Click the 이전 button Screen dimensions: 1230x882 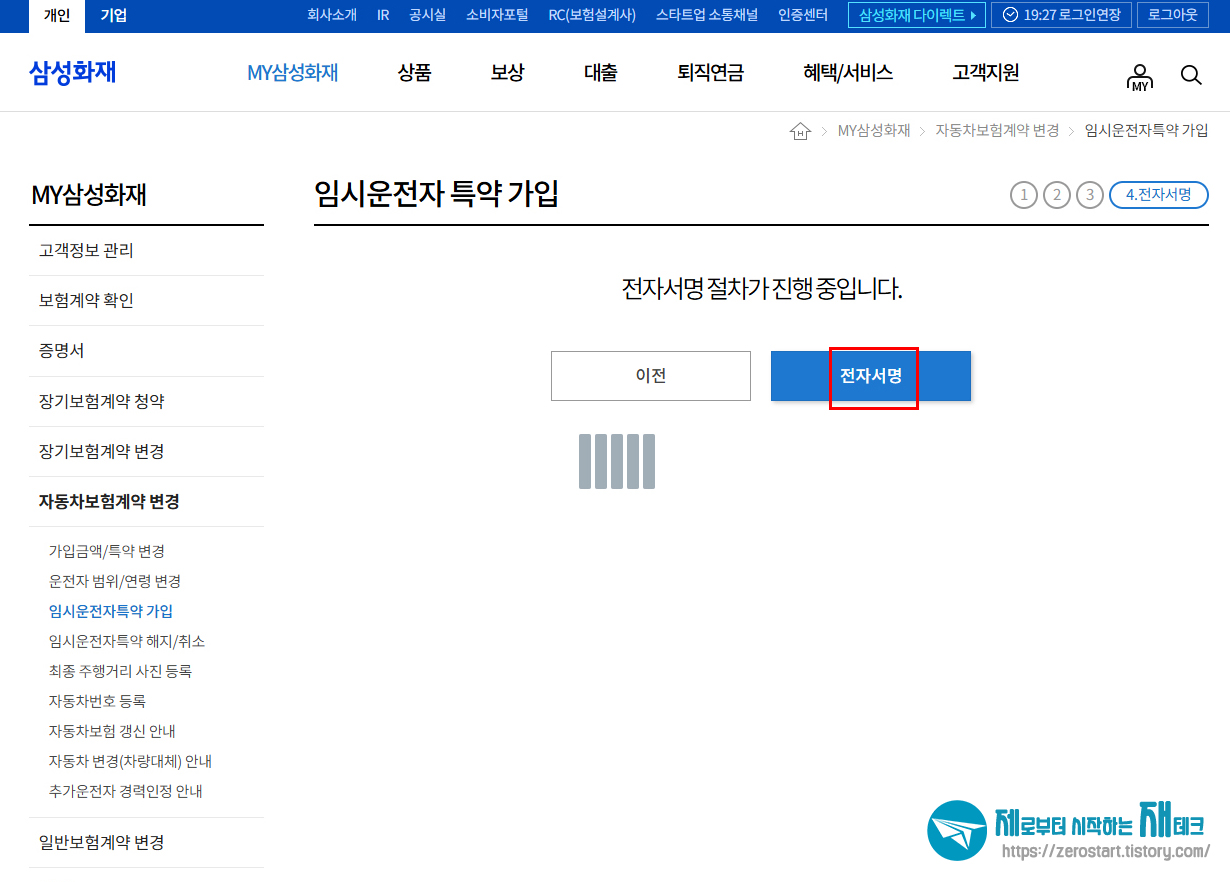[651, 376]
